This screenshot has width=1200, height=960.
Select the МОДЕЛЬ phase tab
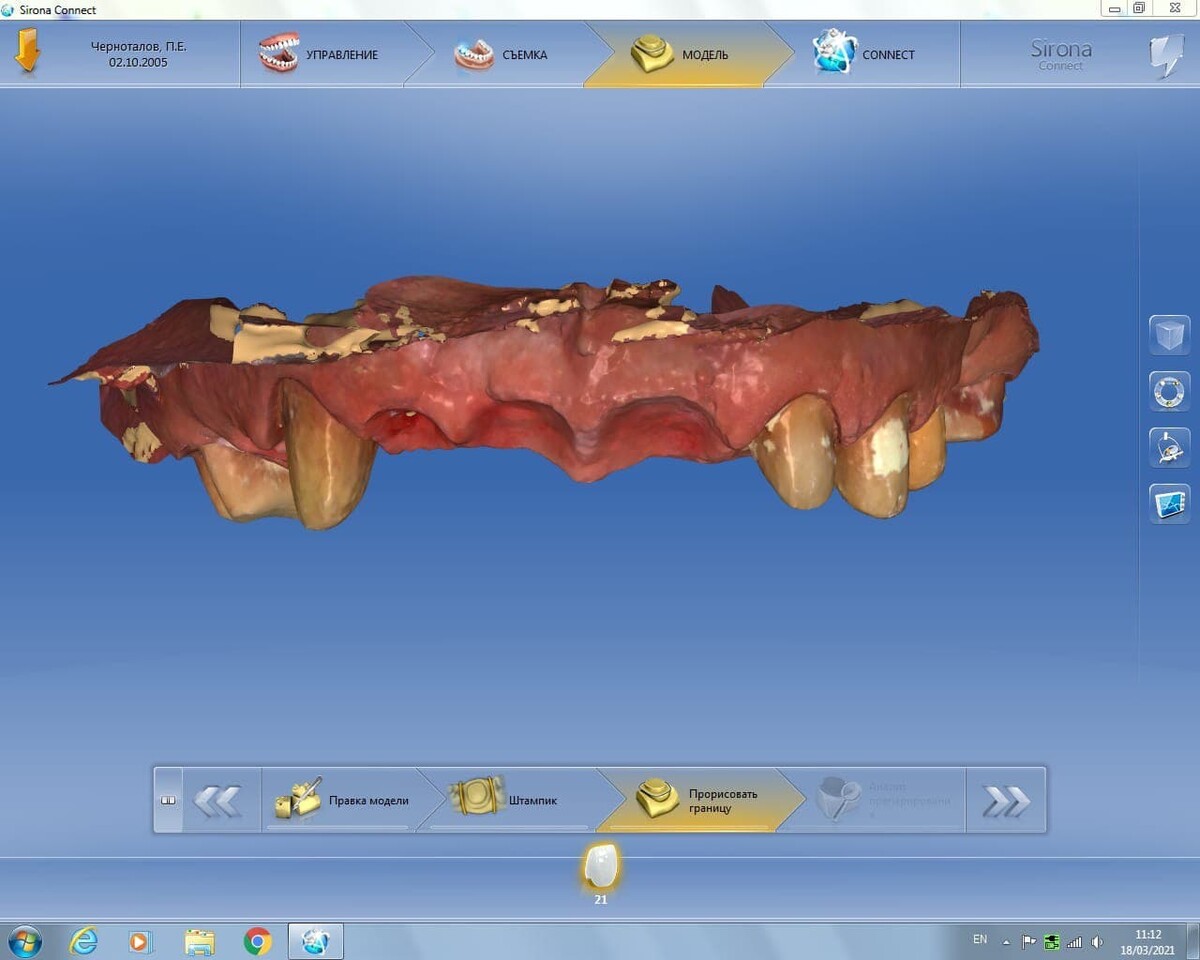pos(682,55)
